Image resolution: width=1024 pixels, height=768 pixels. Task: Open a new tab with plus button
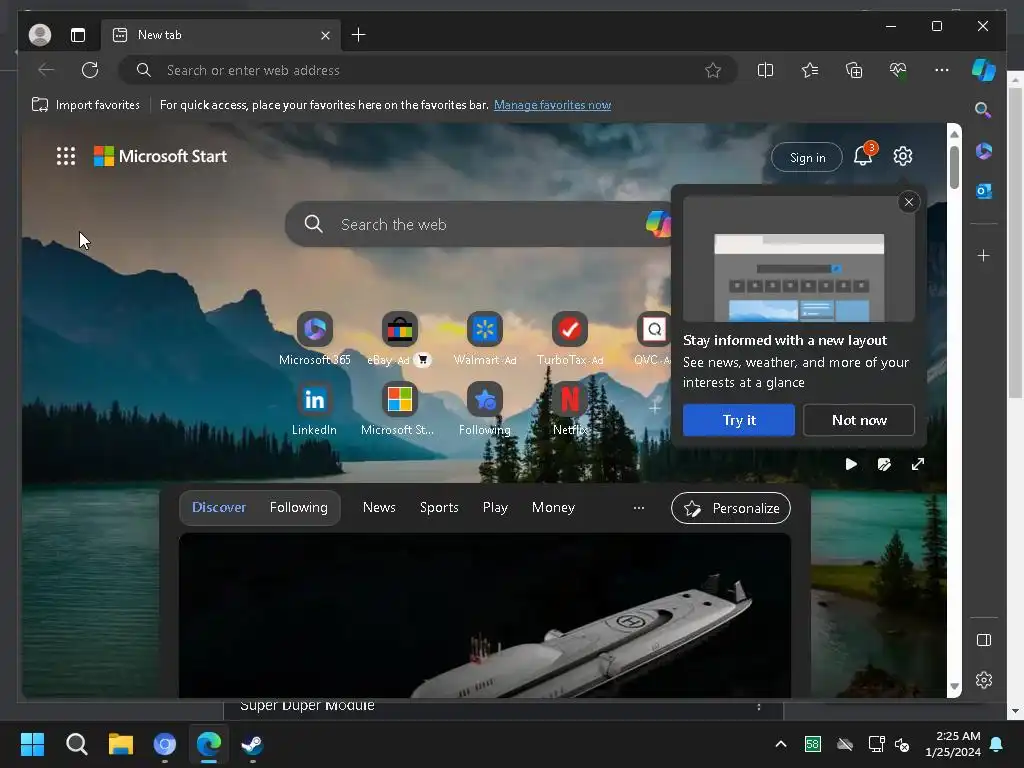pyautogui.click(x=359, y=35)
